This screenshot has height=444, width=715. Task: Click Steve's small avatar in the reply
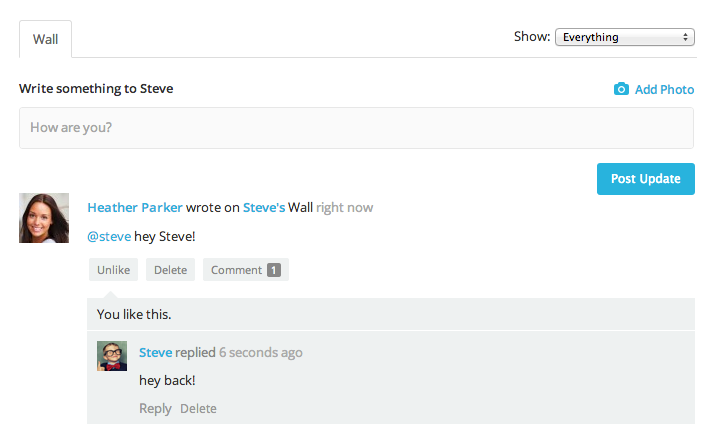point(112,356)
